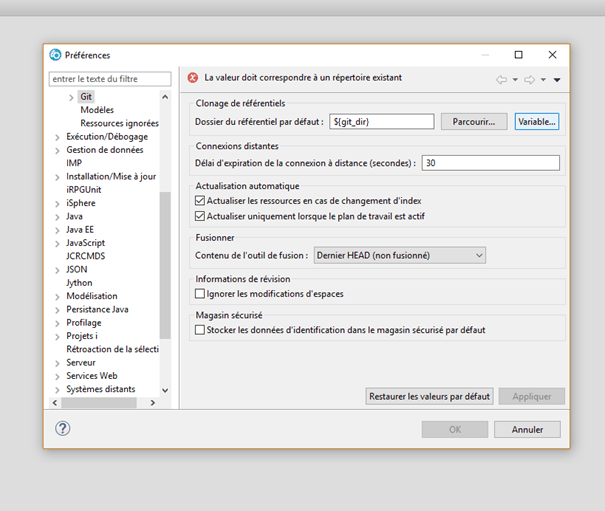This screenshot has height=511, width=605.
Task: Open the forward history dropdown arrow
Action: [x=543, y=80]
